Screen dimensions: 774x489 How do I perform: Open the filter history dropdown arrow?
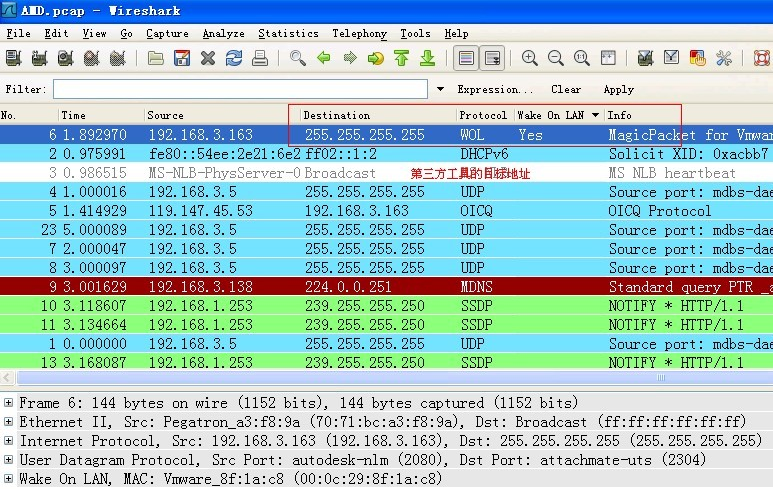click(x=440, y=89)
